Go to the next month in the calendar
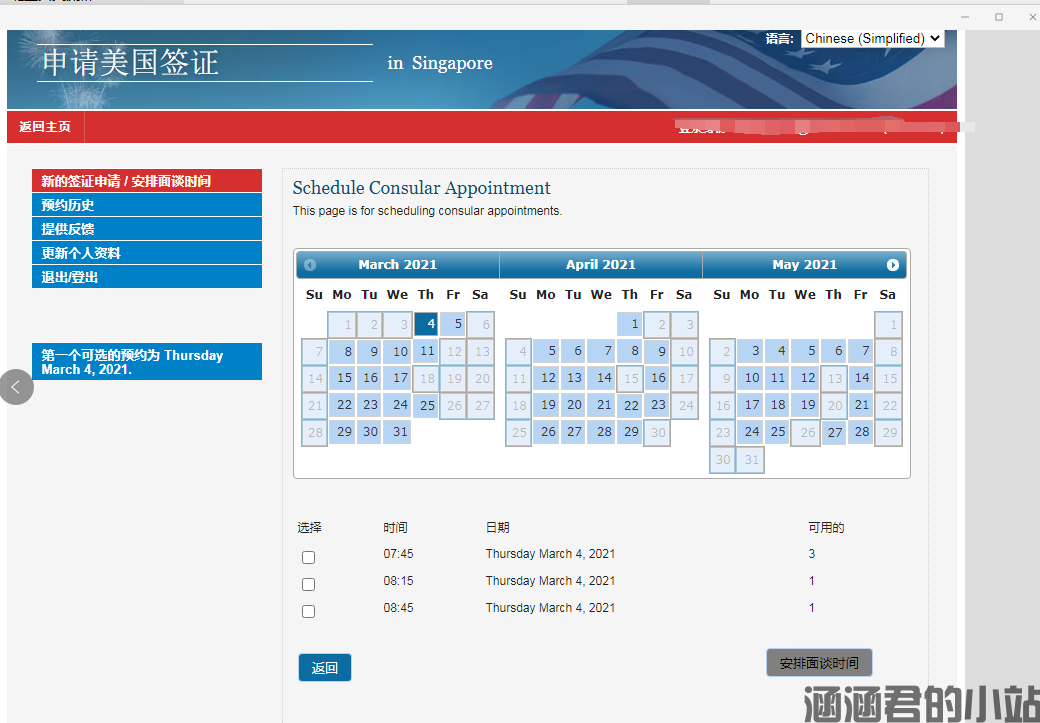Screen dimensions: 1040x723 coord(892,265)
